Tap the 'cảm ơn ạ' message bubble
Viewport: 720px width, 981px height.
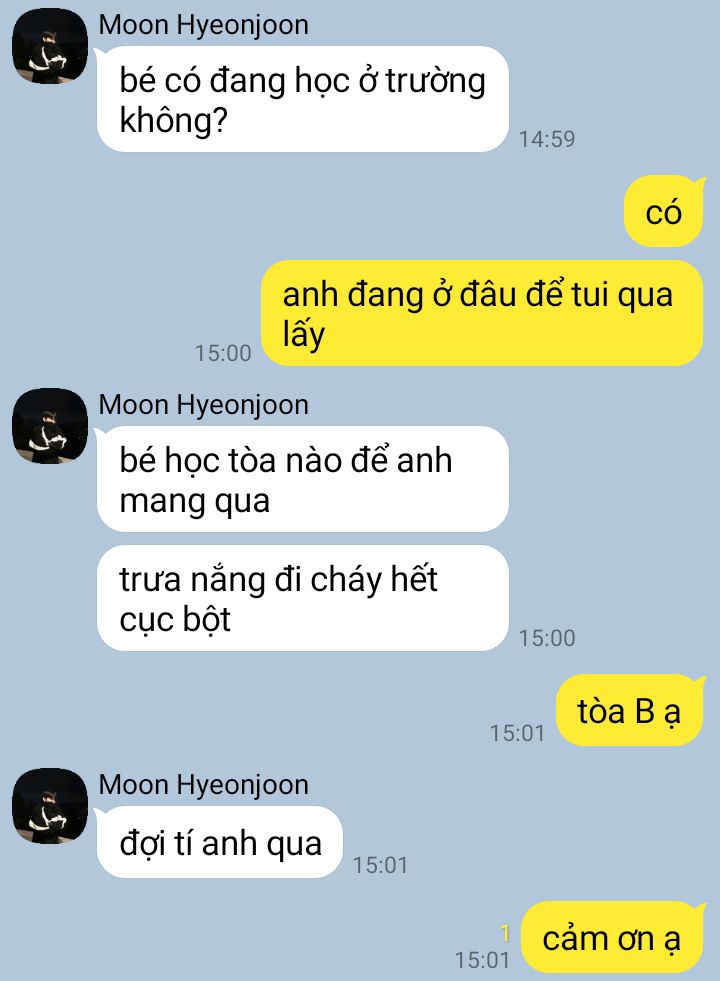pos(612,937)
